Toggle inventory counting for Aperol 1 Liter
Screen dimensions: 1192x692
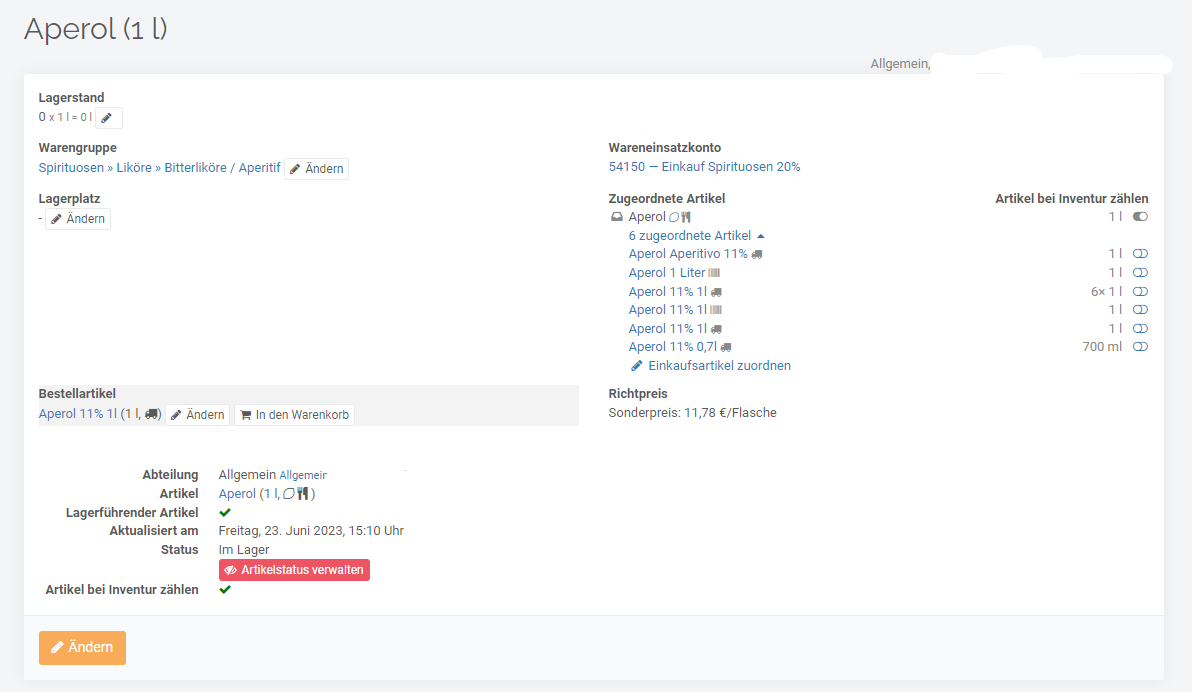tap(1140, 273)
